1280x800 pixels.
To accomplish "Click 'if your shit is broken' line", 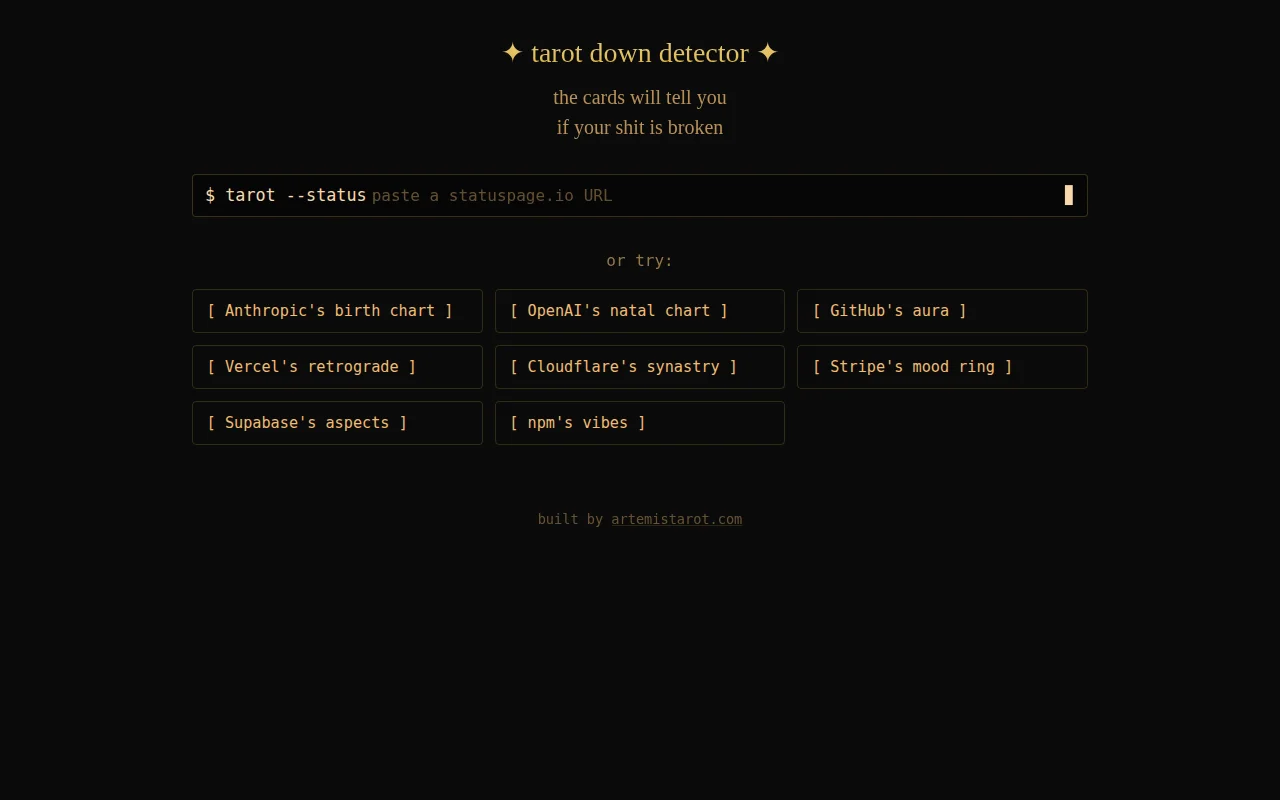I will coord(640,127).
